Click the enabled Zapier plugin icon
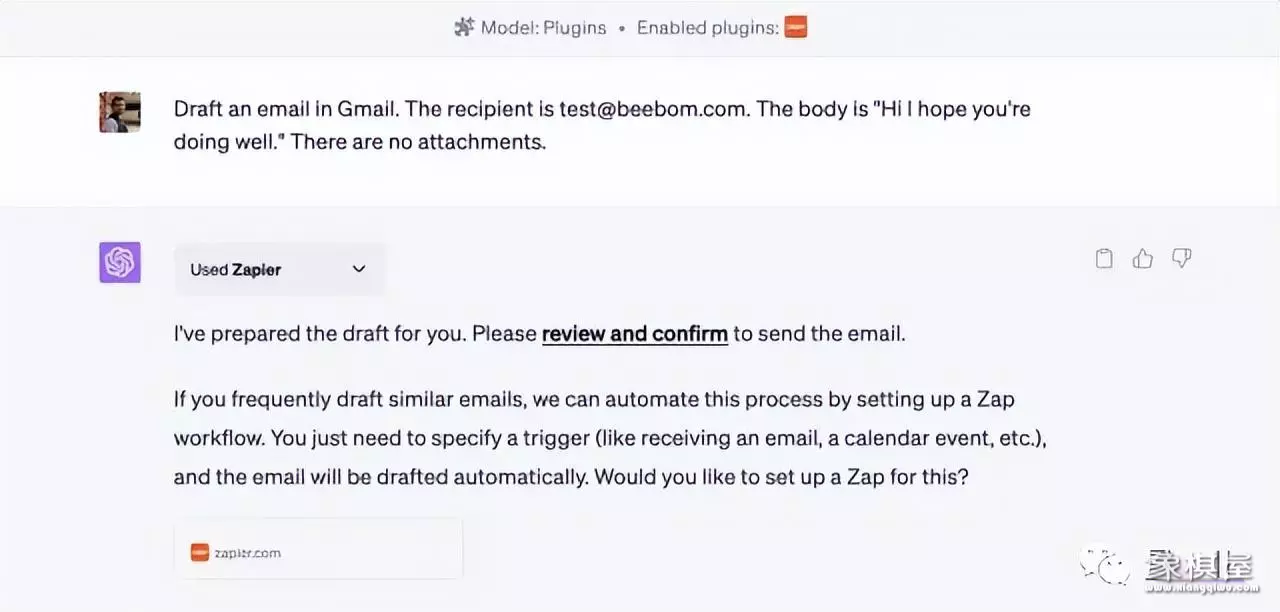This screenshot has height=612, width=1280. [795, 27]
